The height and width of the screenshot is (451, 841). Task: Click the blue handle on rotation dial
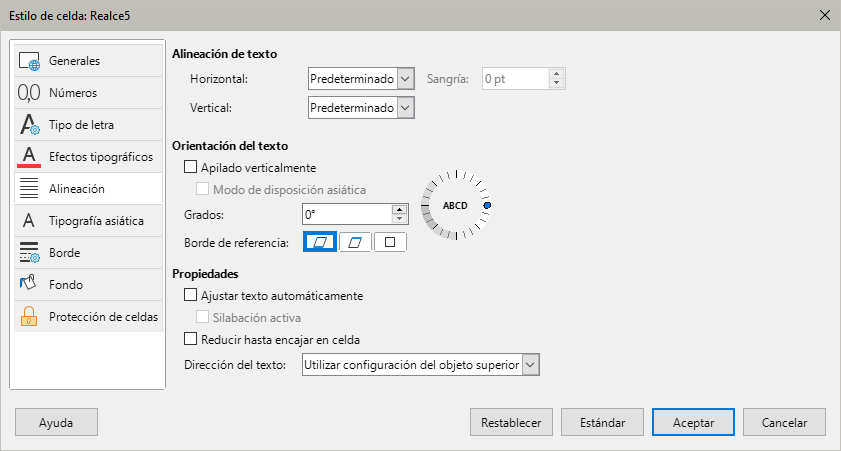click(x=487, y=205)
